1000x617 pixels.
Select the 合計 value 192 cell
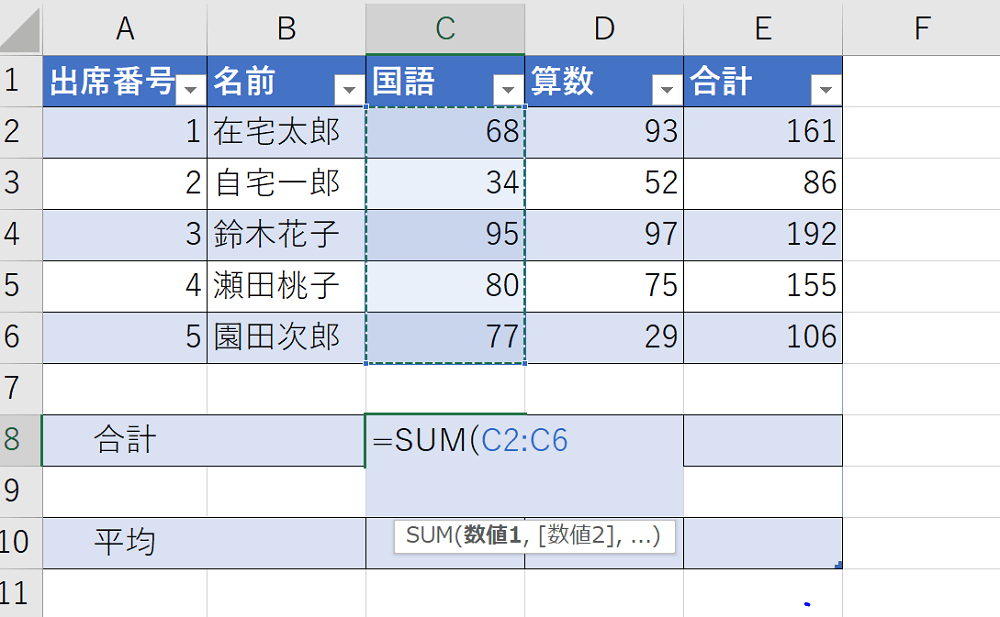tap(763, 235)
